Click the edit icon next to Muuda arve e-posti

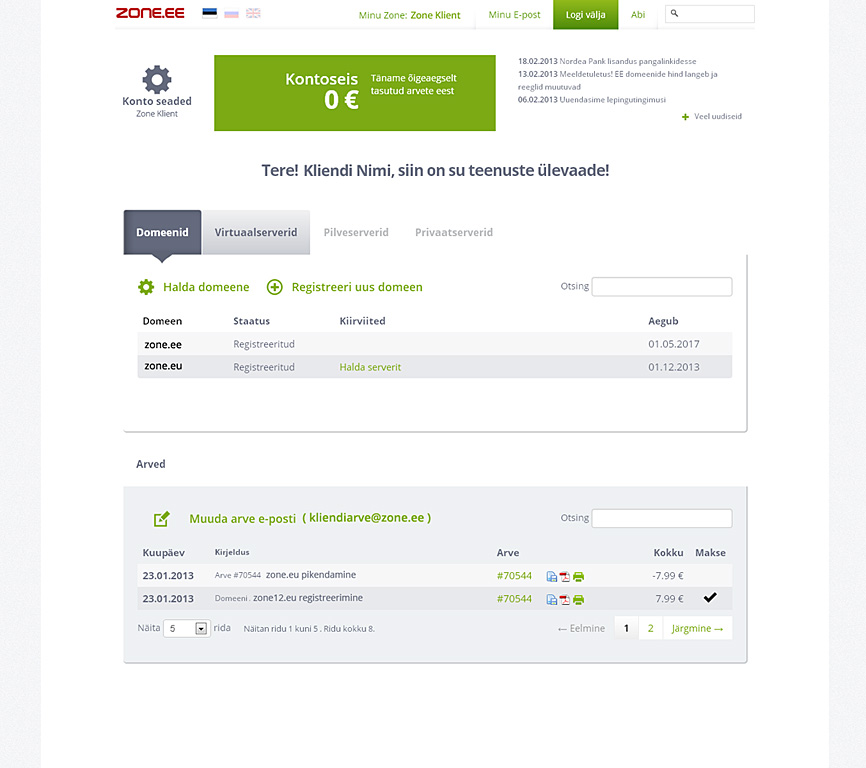[x=161, y=519]
